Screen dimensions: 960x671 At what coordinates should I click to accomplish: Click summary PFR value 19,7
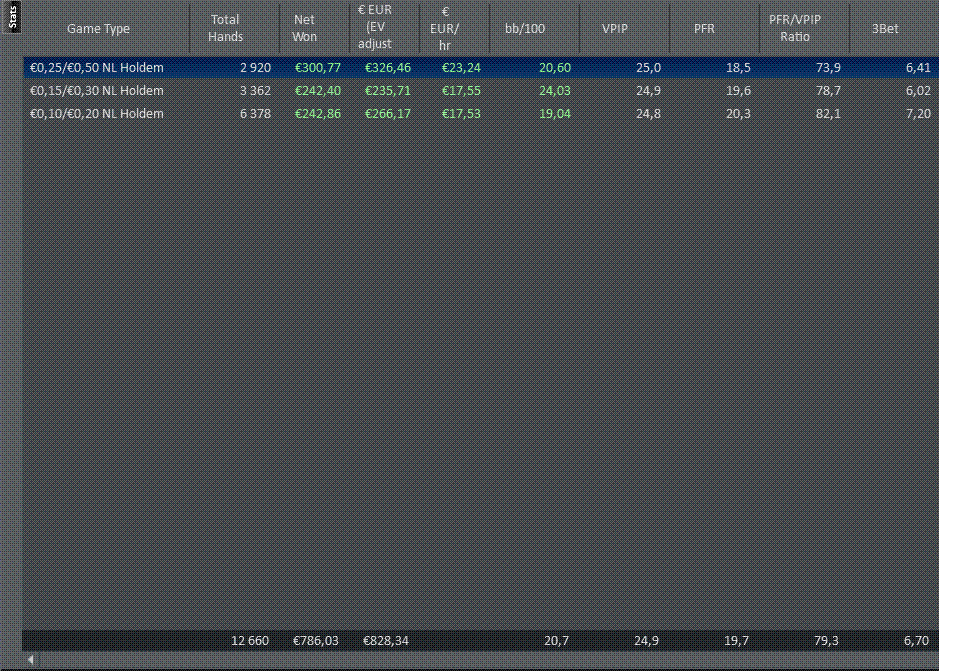pyautogui.click(x=737, y=640)
